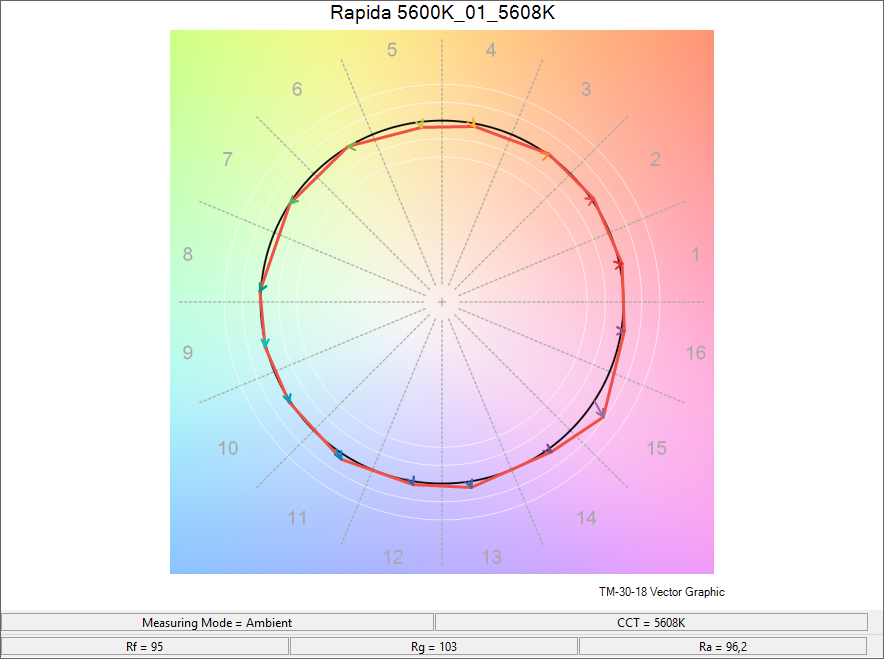Click hue bin number 10 label

click(x=228, y=448)
